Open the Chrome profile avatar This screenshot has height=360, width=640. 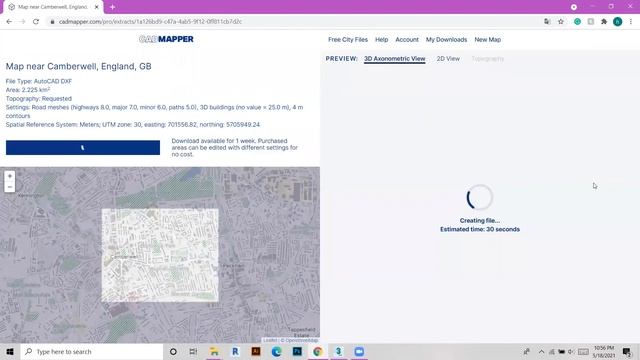coord(618,22)
